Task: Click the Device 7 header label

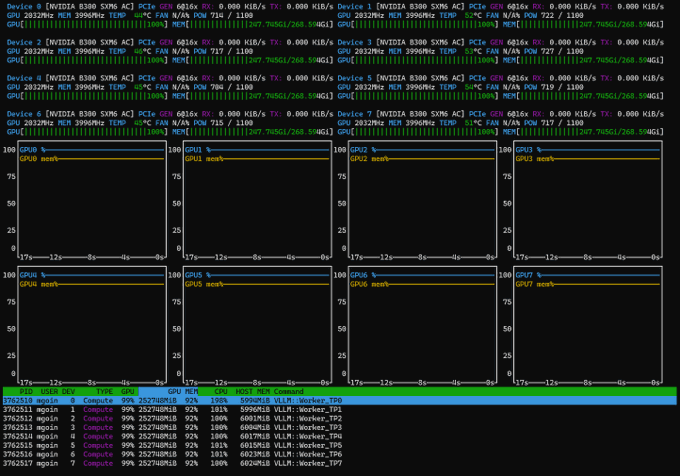Action: coord(355,114)
